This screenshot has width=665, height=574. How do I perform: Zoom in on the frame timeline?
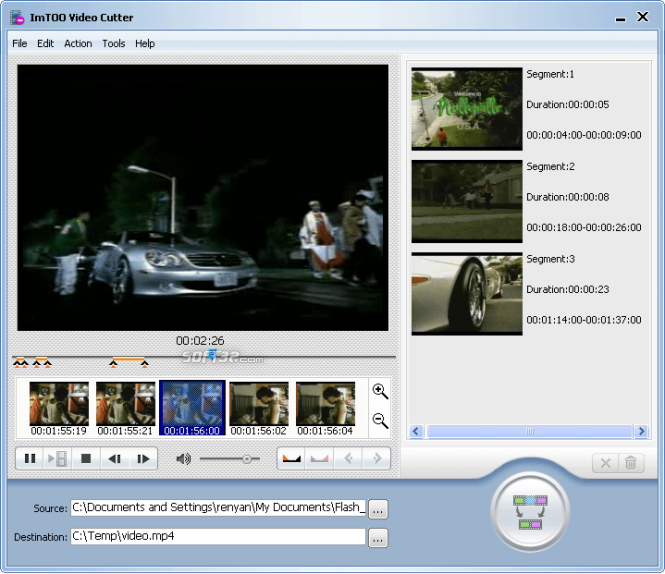coord(380,391)
